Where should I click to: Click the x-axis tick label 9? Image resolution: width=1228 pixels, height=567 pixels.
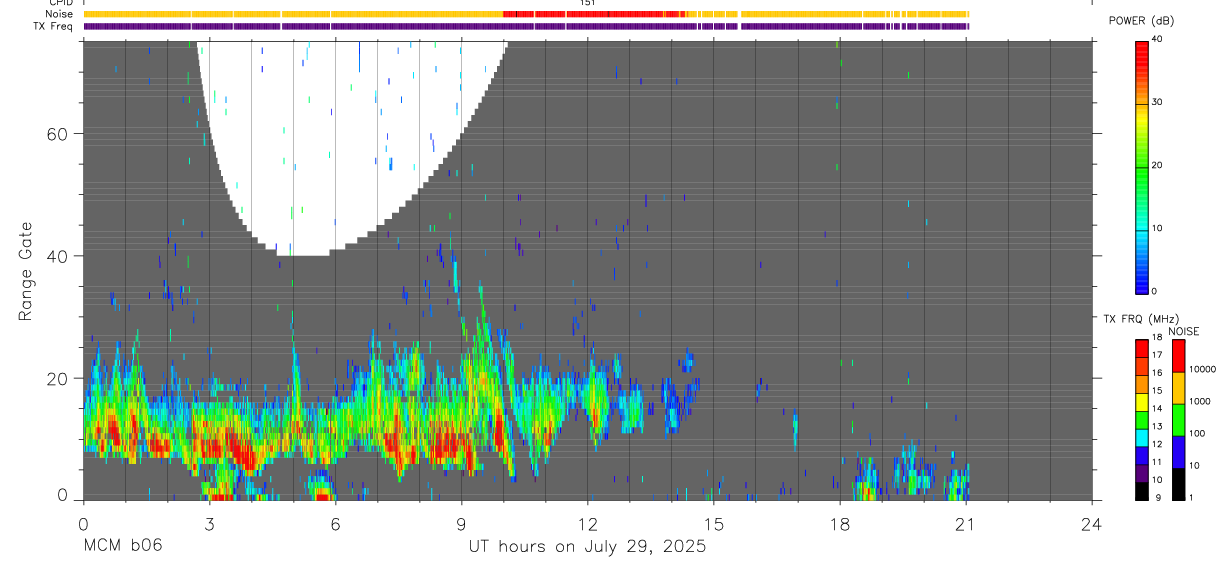pos(461,523)
